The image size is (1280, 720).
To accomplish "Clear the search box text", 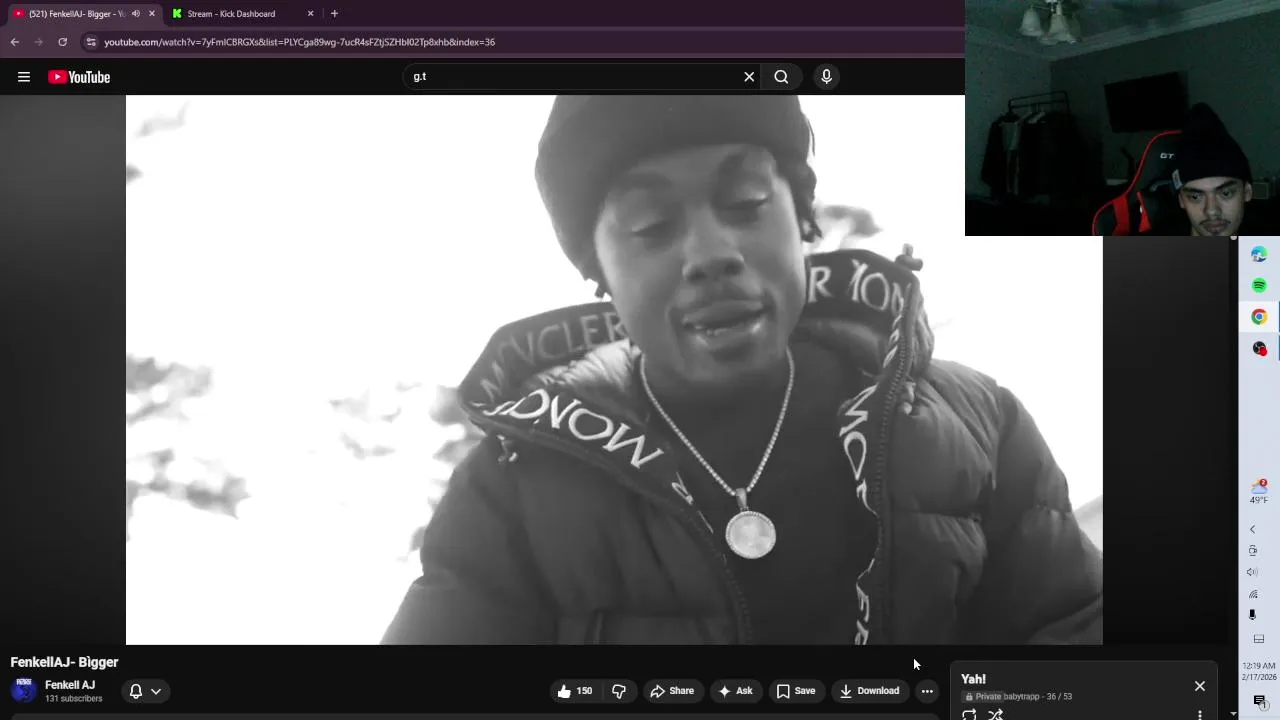I will 749,77.
